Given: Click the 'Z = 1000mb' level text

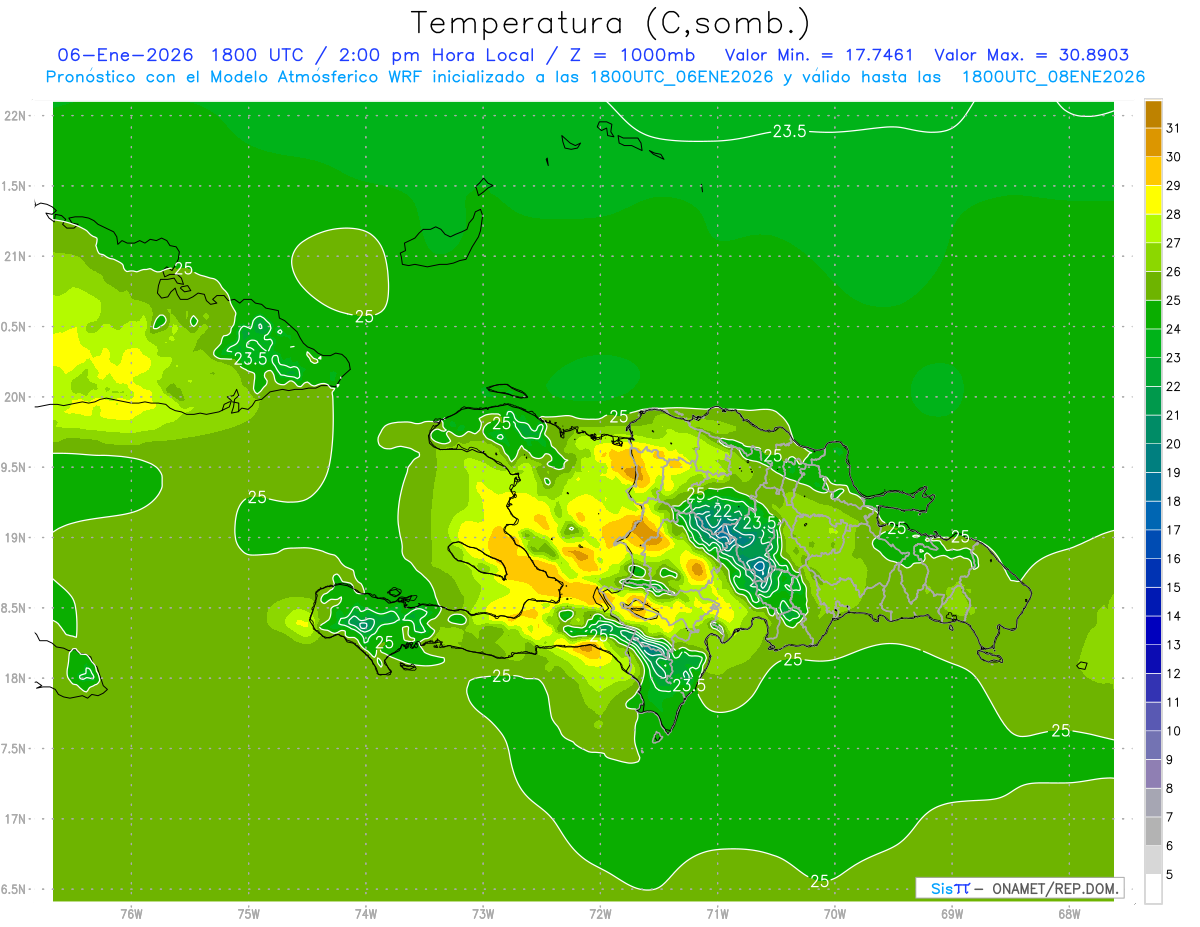Looking at the screenshot, I should coord(635,55).
